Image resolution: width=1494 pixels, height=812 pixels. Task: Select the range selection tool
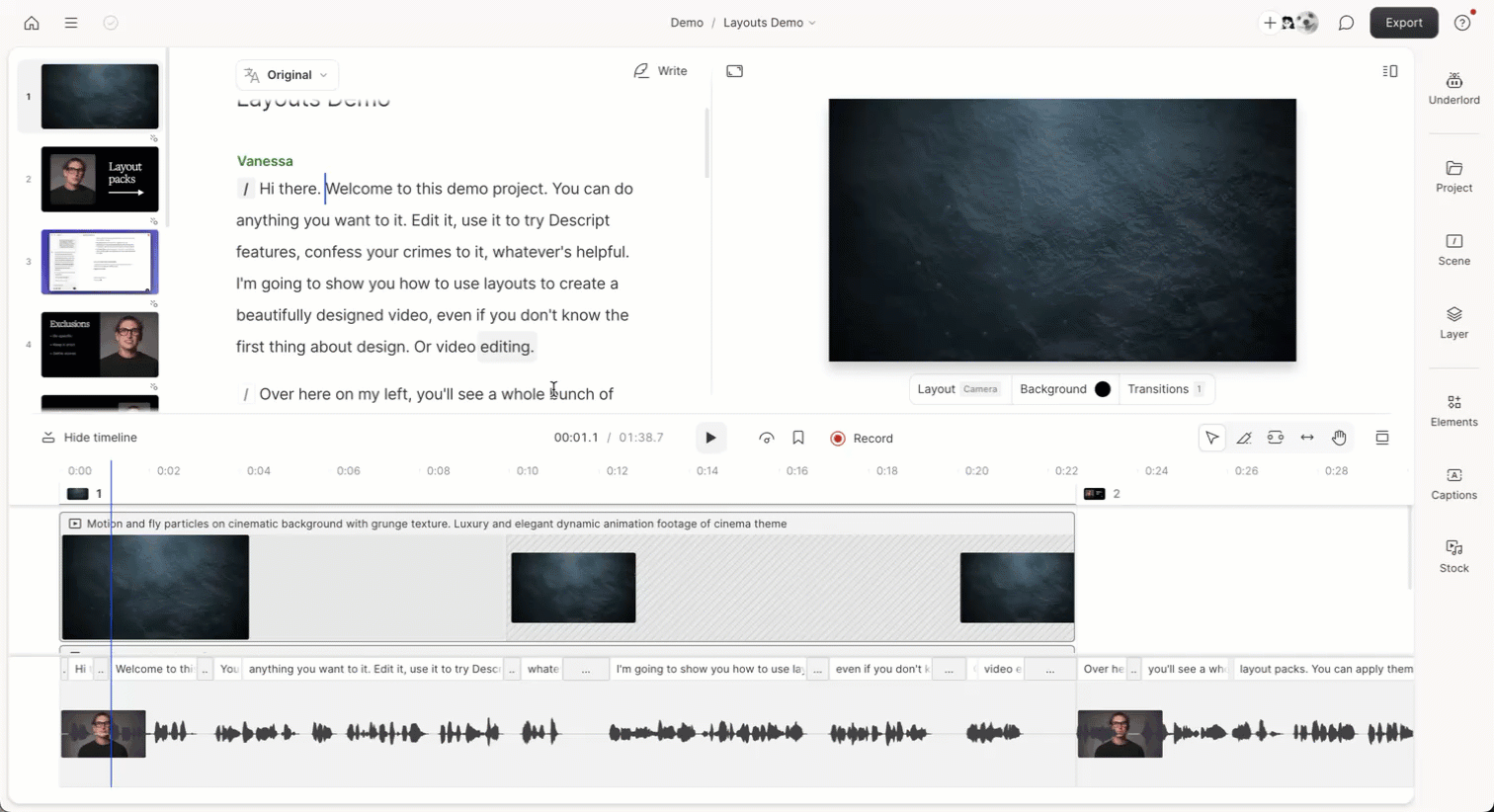tap(1276, 438)
